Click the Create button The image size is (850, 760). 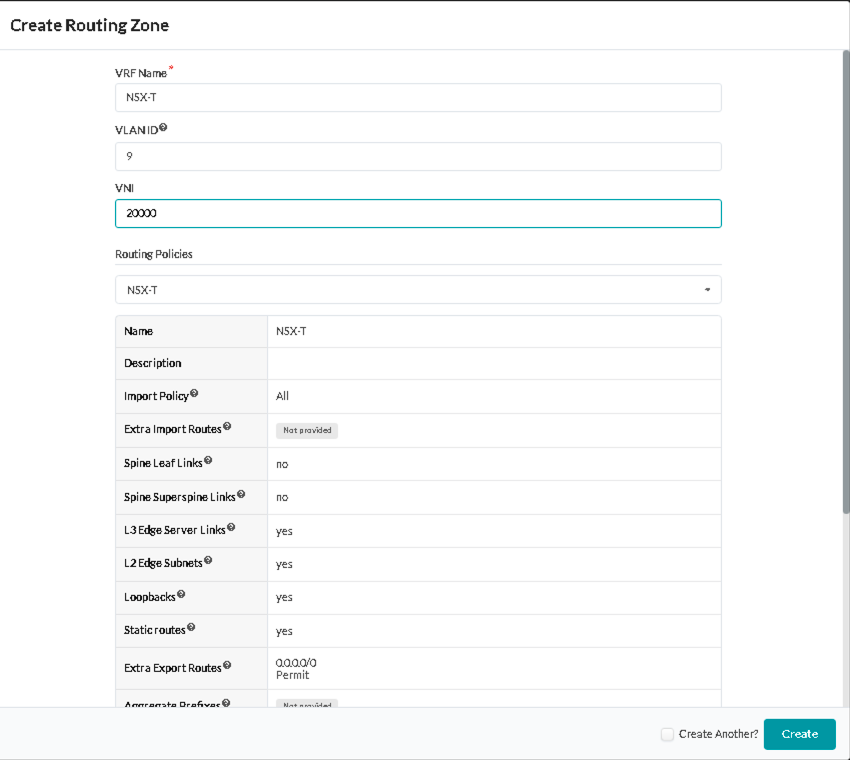pyautogui.click(x=799, y=734)
